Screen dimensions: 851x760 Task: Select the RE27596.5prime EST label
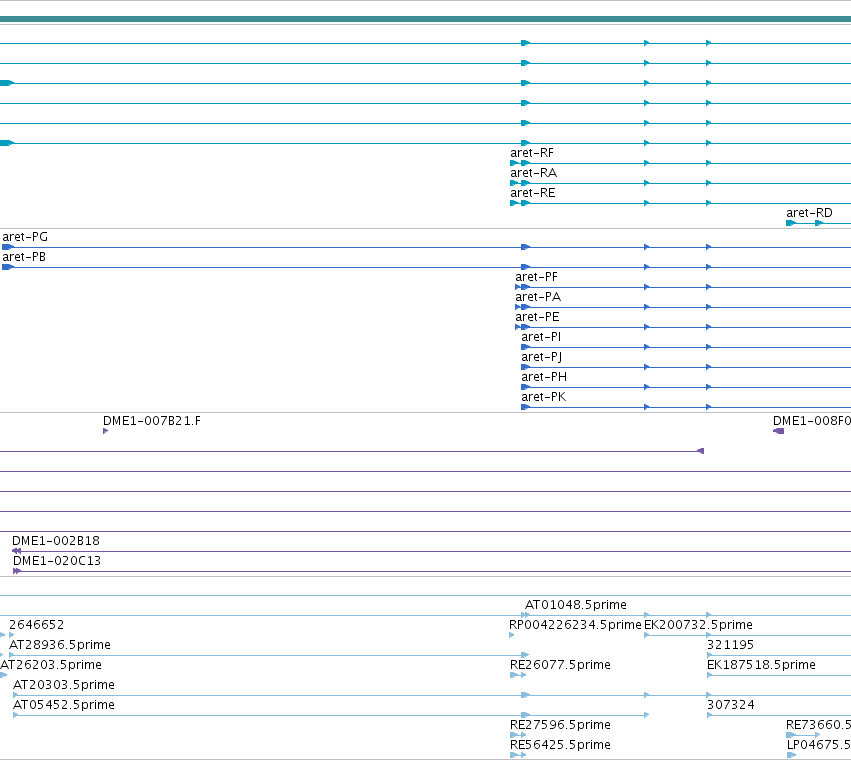(560, 725)
